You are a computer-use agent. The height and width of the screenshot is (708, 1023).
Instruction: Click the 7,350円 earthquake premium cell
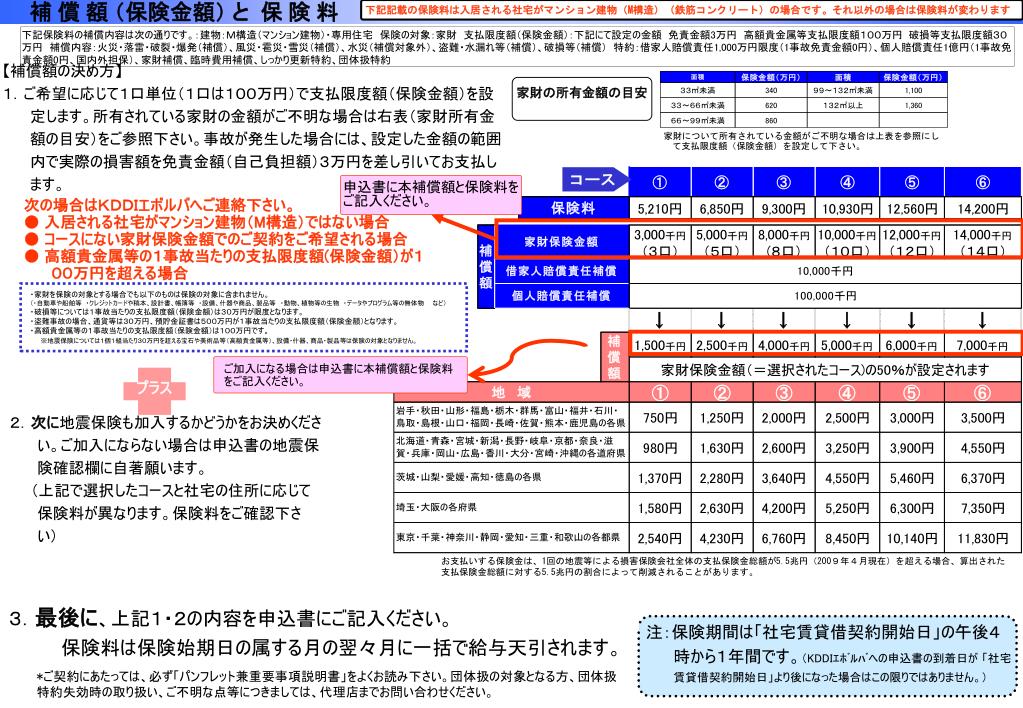tap(983, 508)
